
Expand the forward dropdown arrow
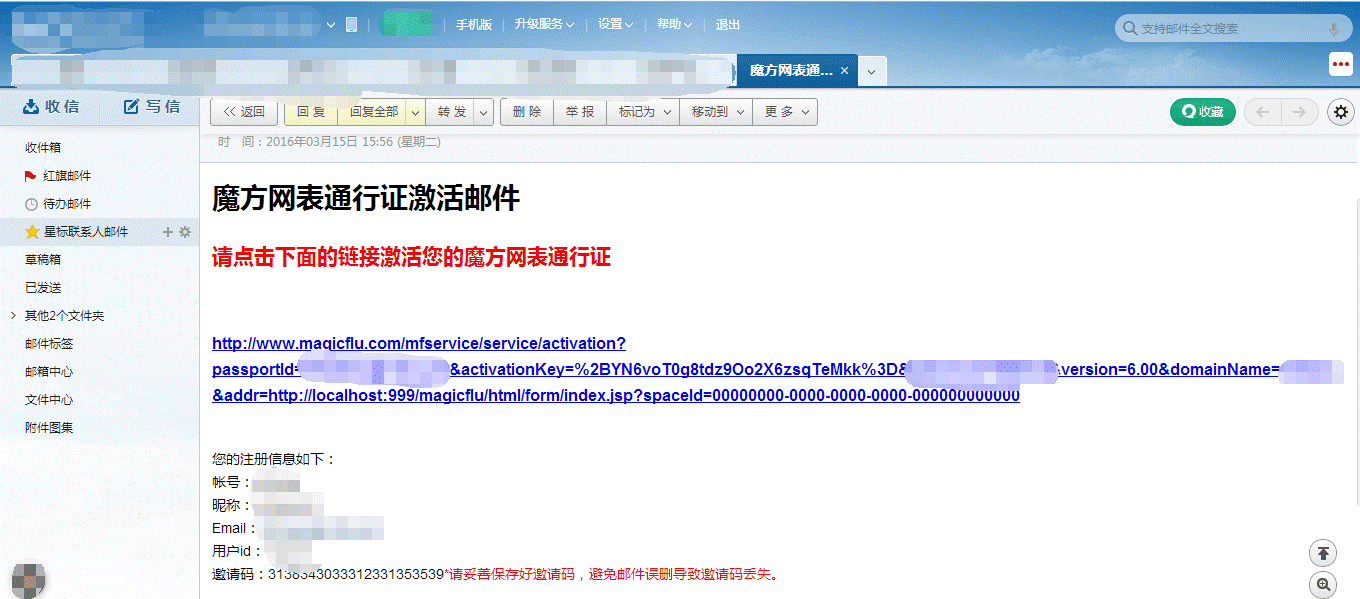(483, 112)
